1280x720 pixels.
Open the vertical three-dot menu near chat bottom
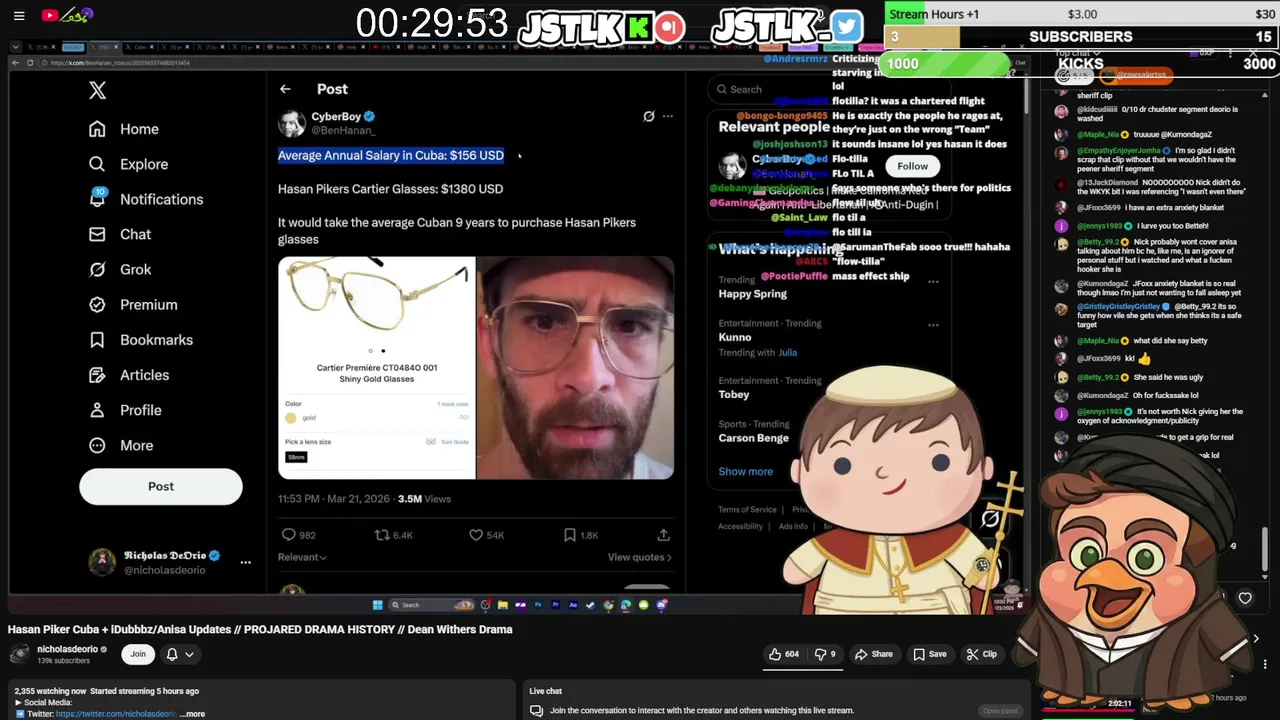pos(1265,664)
